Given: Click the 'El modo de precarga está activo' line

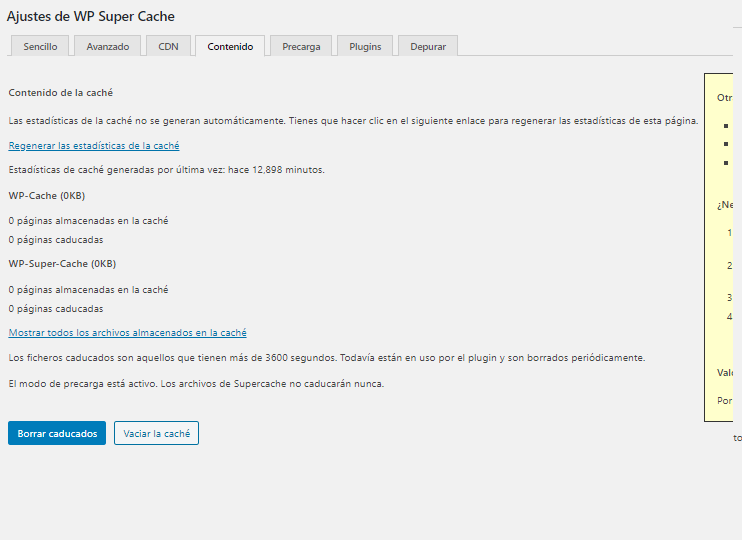Looking at the screenshot, I should point(196,383).
